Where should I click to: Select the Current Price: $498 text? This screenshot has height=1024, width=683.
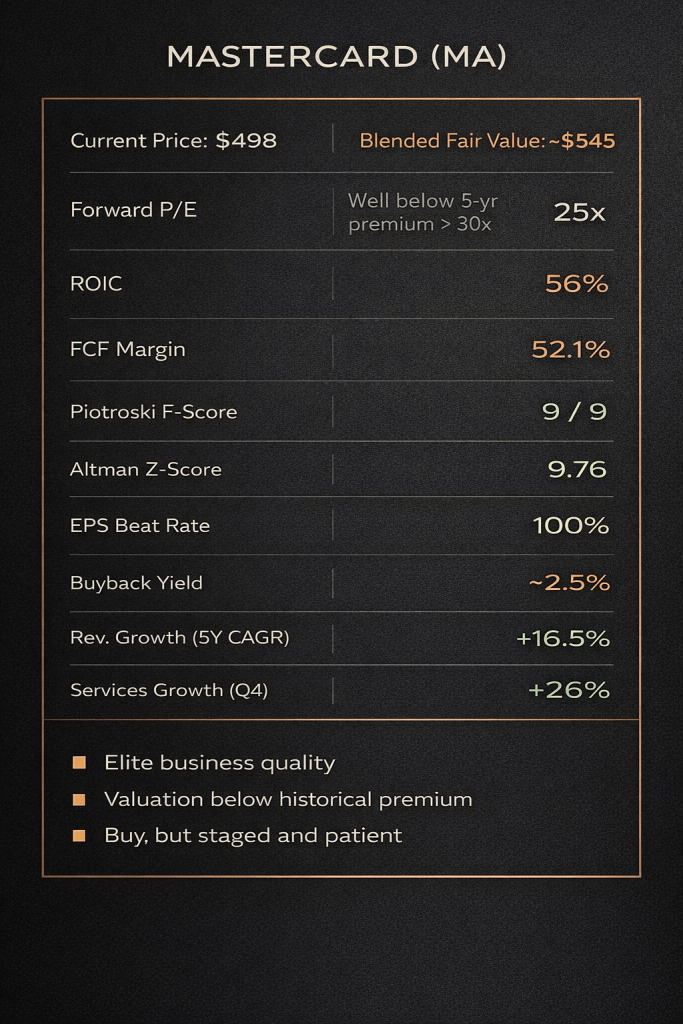point(173,140)
